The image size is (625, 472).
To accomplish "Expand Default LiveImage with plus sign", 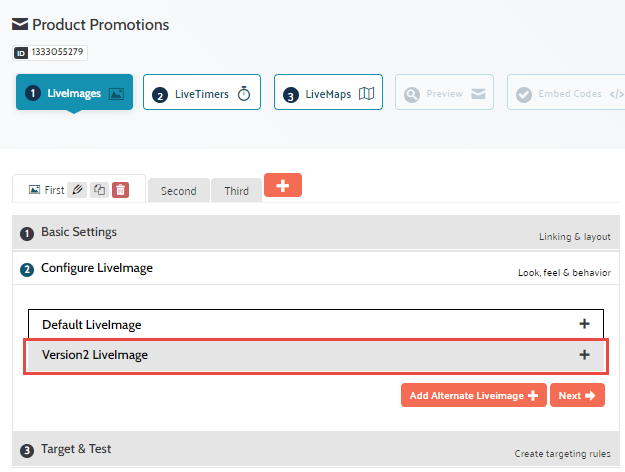I will pyautogui.click(x=584, y=324).
